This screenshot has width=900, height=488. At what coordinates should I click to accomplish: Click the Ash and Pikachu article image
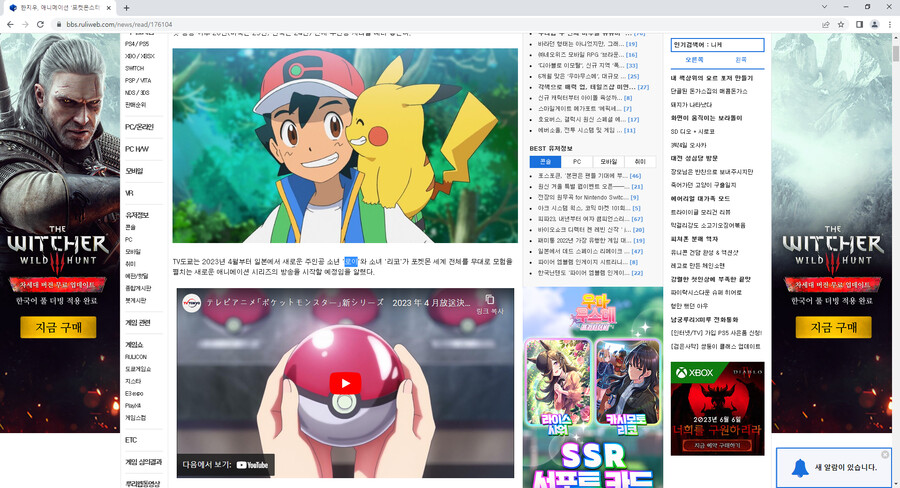[x=345, y=145]
